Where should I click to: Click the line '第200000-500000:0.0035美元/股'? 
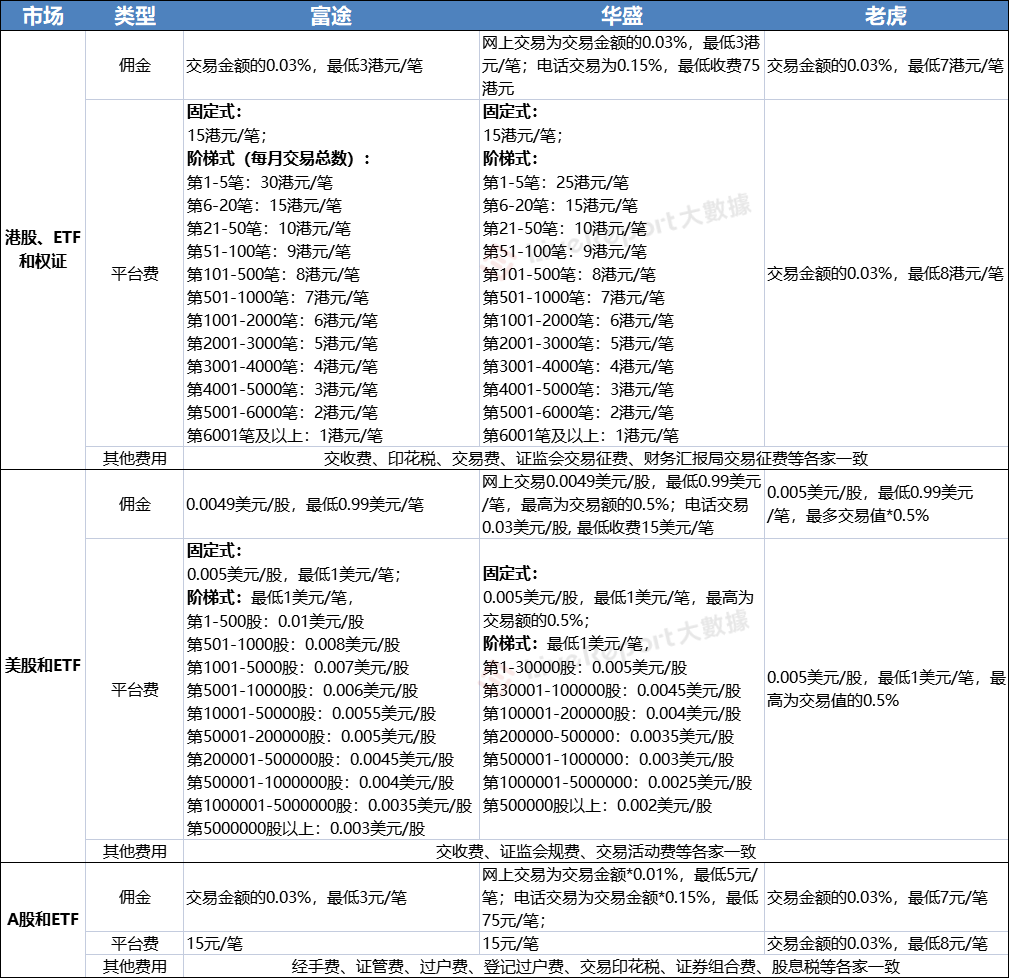pyautogui.click(x=608, y=737)
